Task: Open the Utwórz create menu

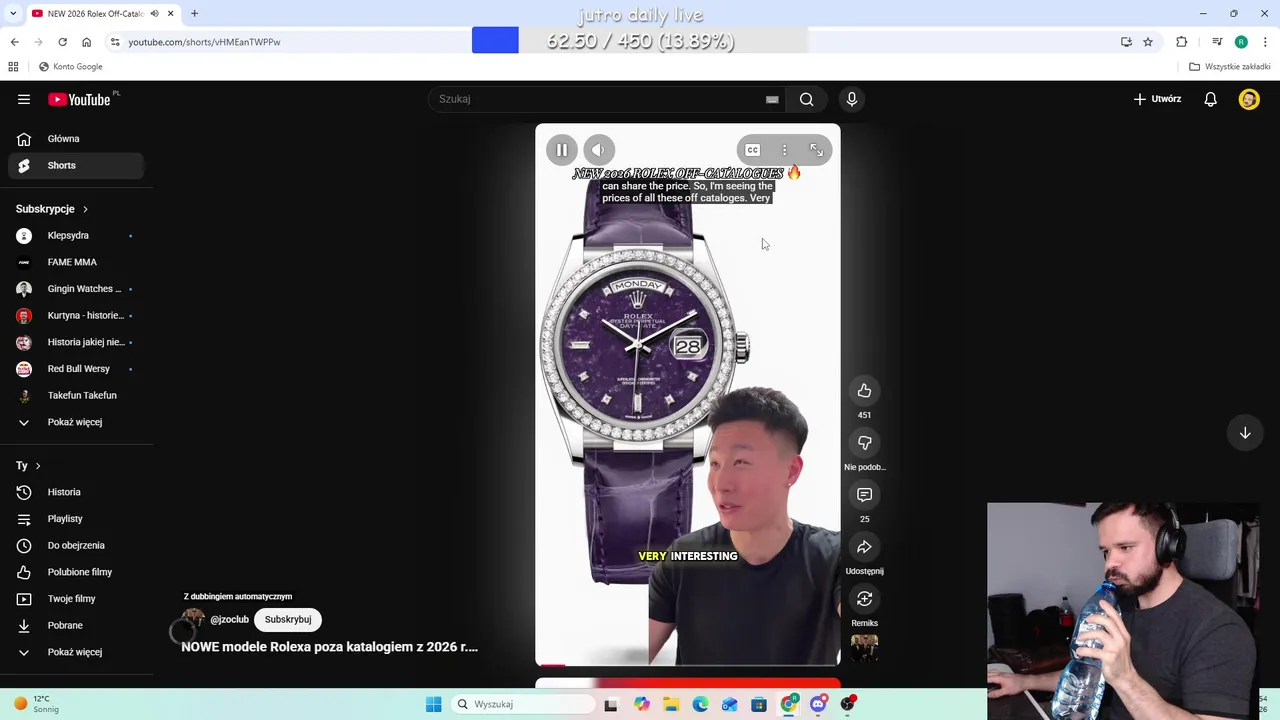Action: click(x=1157, y=99)
